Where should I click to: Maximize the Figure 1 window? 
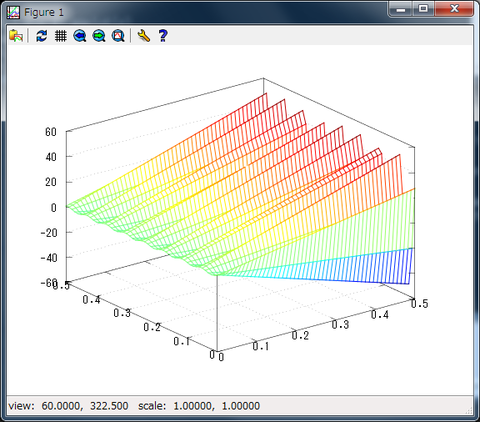coord(423,9)
